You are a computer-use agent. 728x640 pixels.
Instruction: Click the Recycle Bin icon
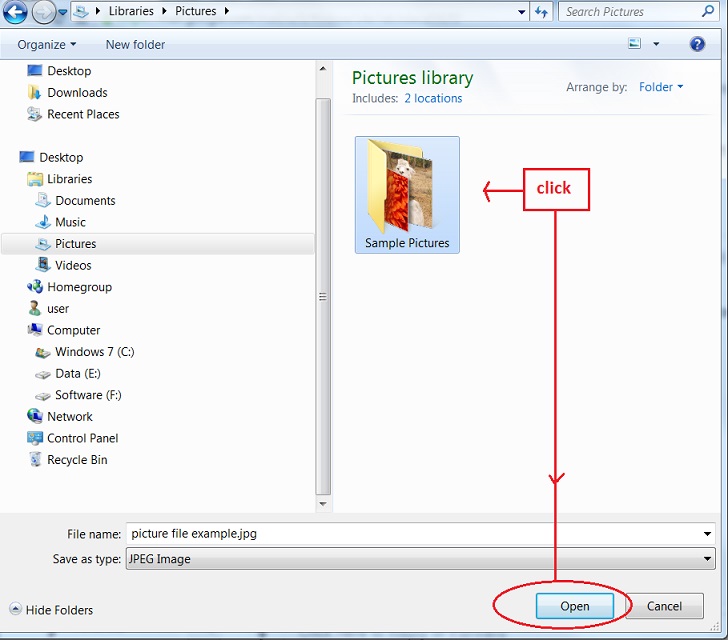pos(35,459)
